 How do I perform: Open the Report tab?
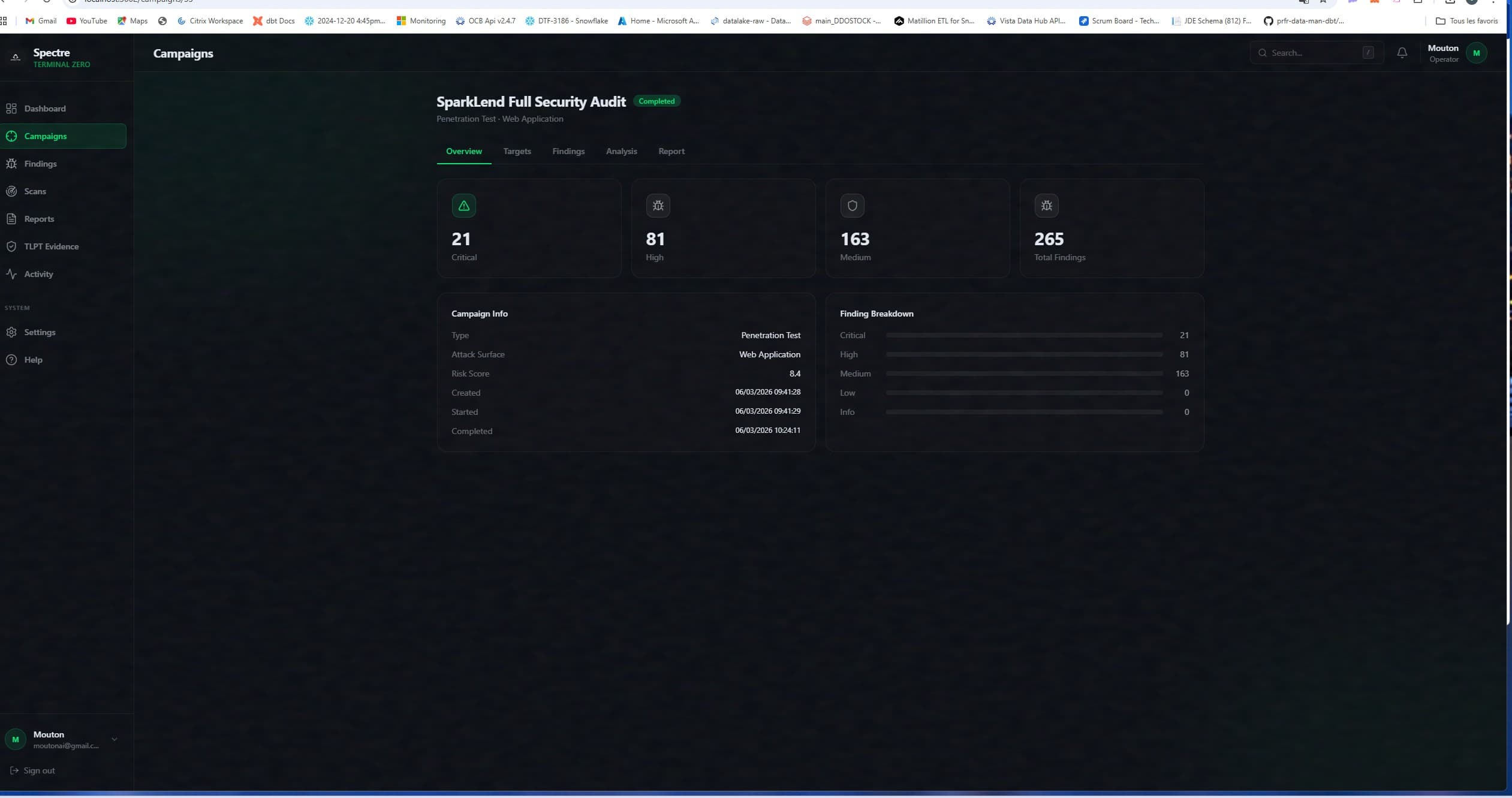tap(670, 151)
